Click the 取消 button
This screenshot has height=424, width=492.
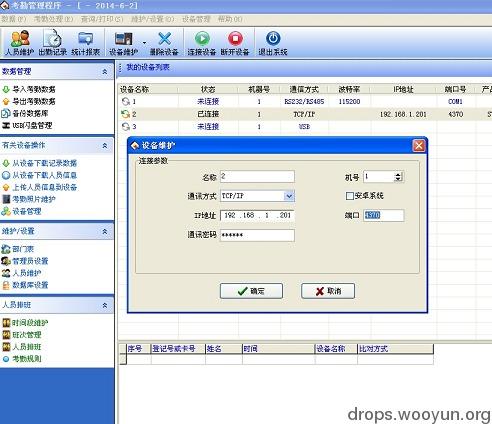tap(328, 291)
